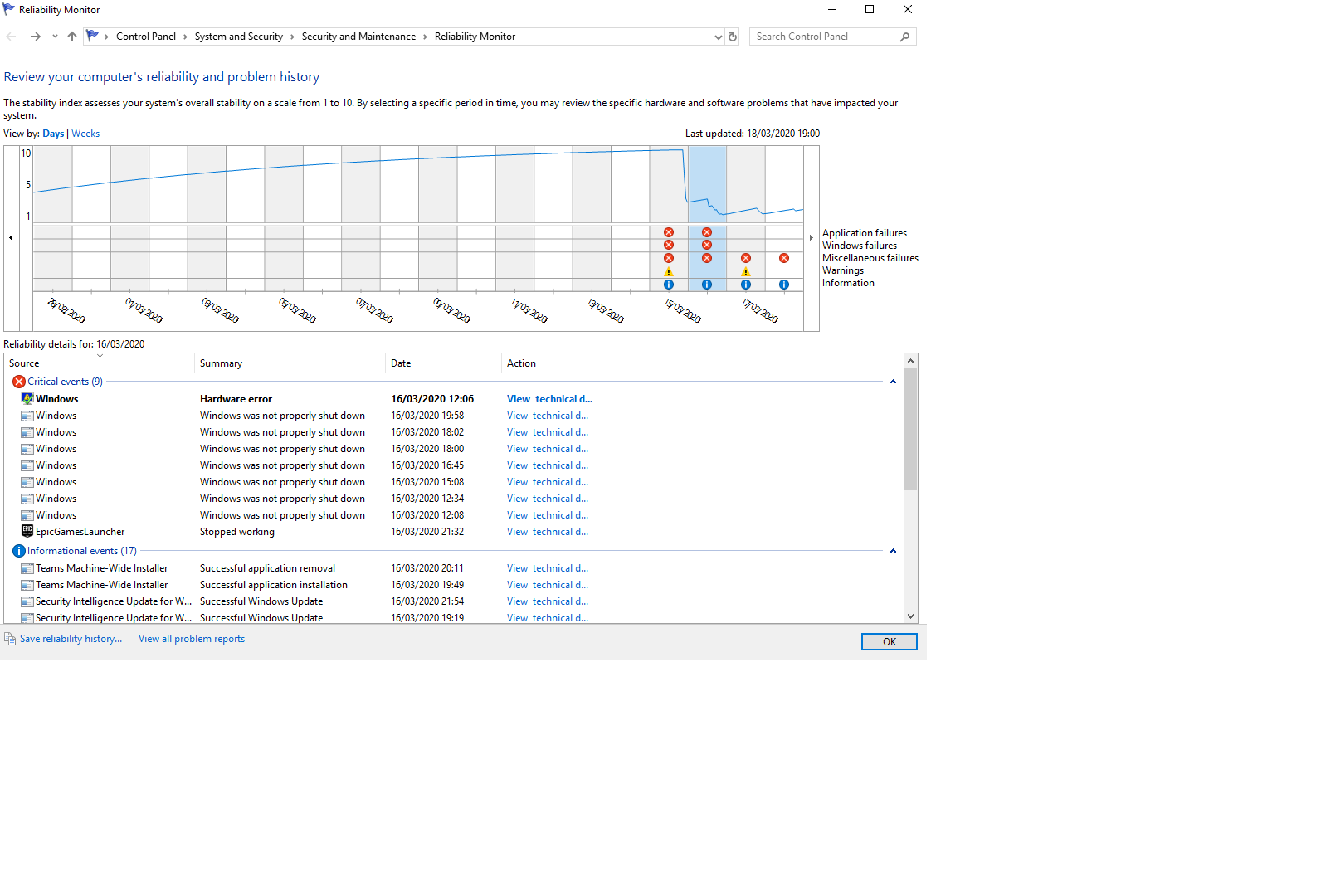1321x896 pixels.
Task: Select the Control Panel breadcrumb
Action: click(146, 37)
